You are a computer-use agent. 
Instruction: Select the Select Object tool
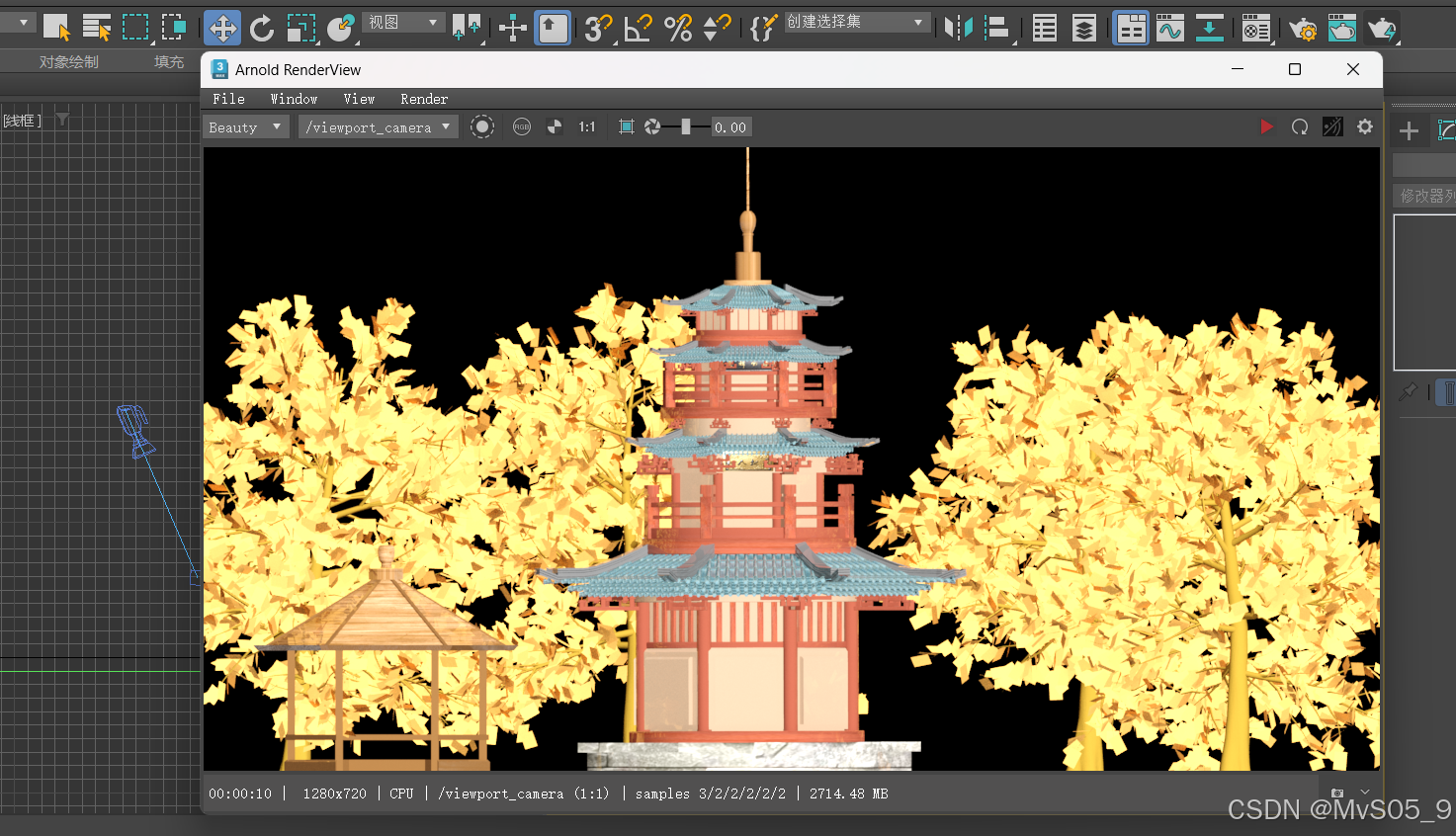[56, 28]
